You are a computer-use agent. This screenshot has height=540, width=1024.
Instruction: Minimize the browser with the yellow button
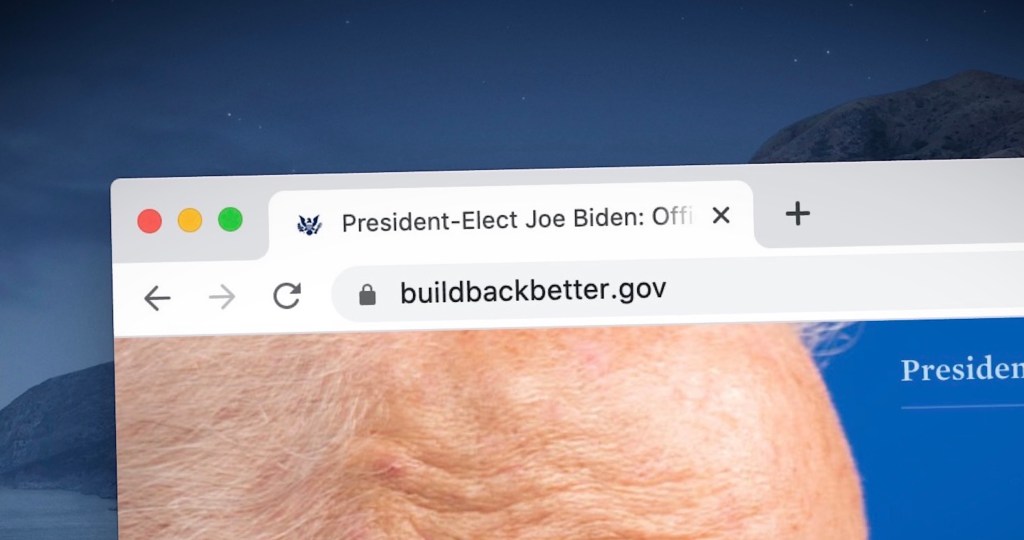coord(190,220)
